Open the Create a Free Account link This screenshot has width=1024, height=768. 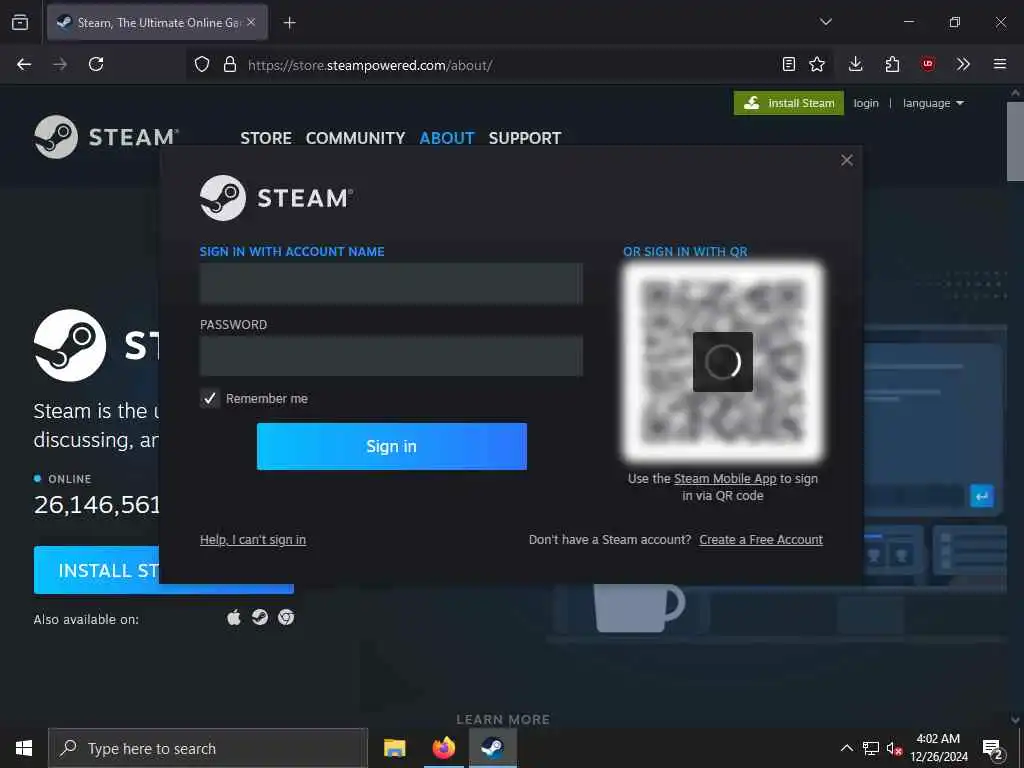[761, 539]
